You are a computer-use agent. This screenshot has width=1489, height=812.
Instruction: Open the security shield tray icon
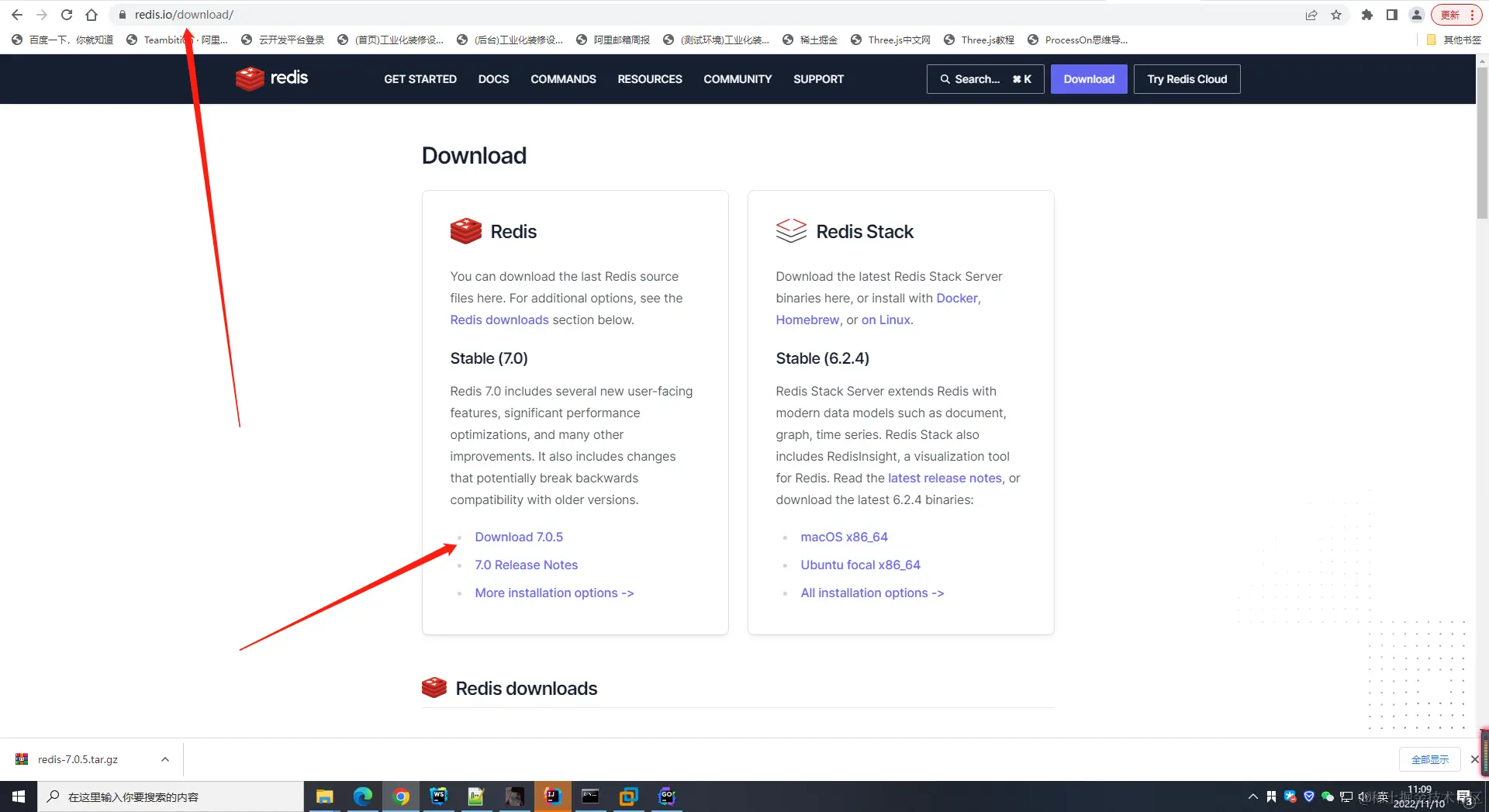(x=1309, y=796)
